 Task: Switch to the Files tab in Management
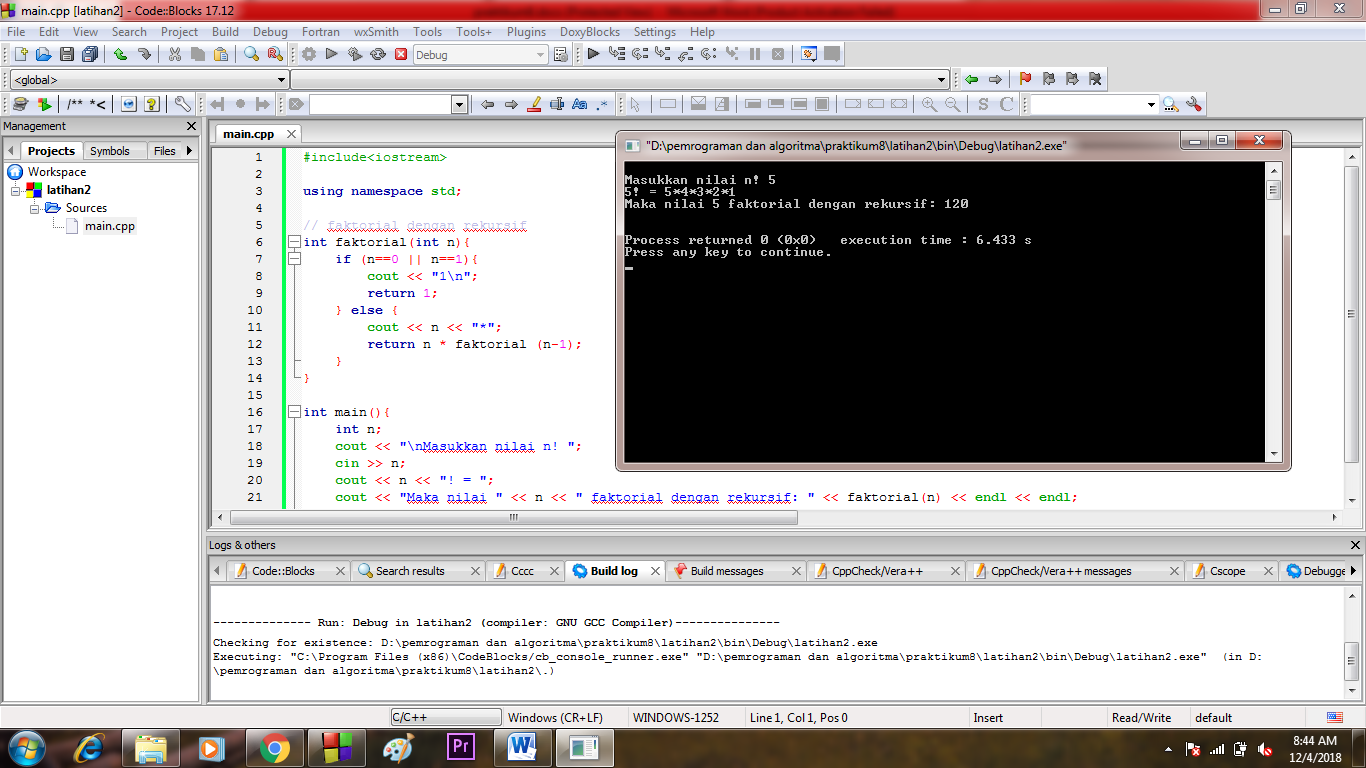tap(165, 151)
